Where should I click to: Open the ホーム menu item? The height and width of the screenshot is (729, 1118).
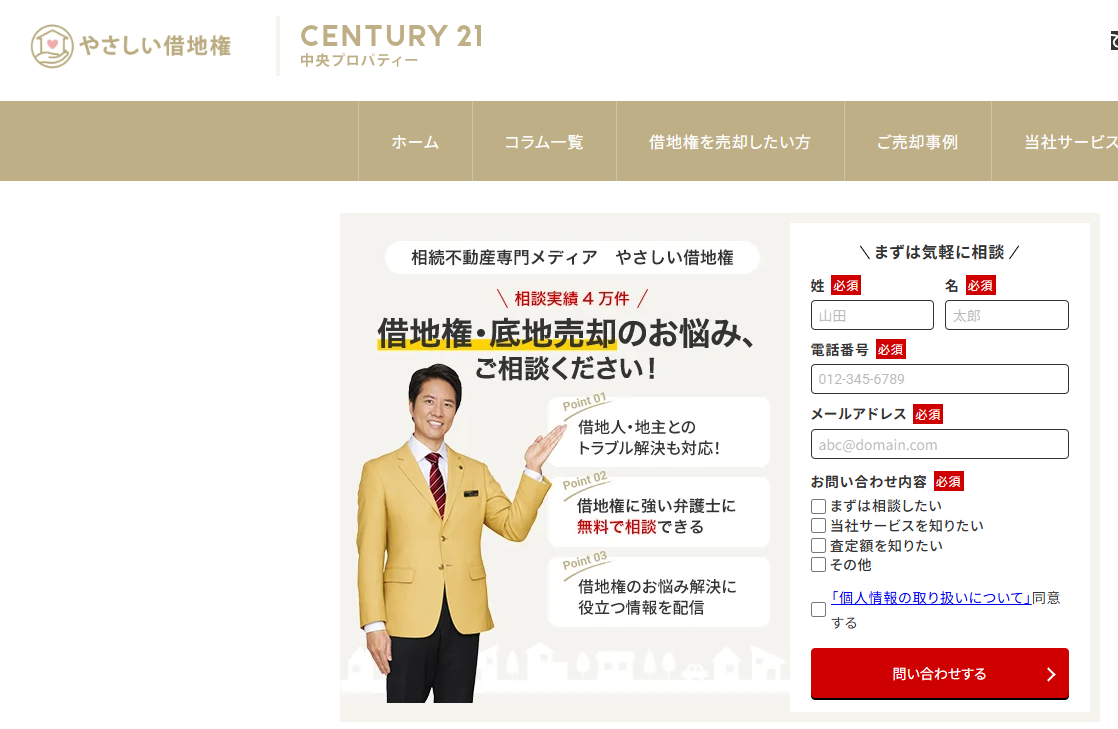tap(415, 142)
